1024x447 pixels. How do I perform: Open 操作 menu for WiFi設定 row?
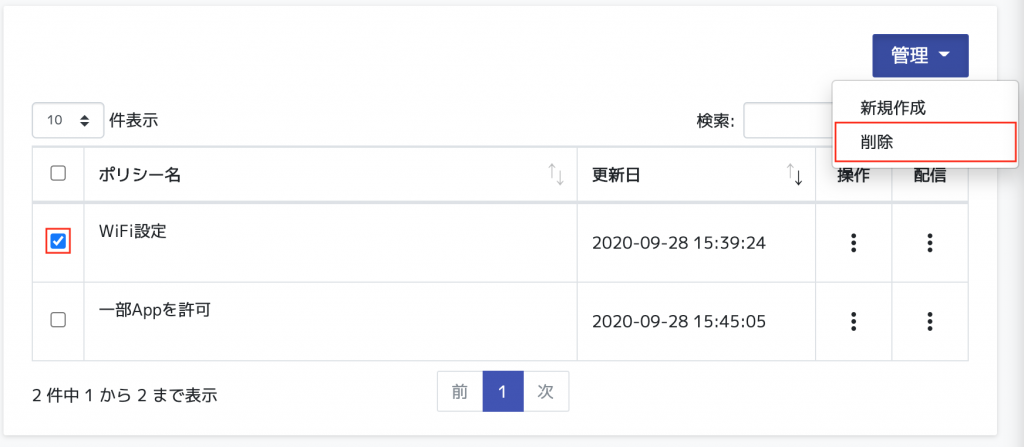click(x=853, y=243)
